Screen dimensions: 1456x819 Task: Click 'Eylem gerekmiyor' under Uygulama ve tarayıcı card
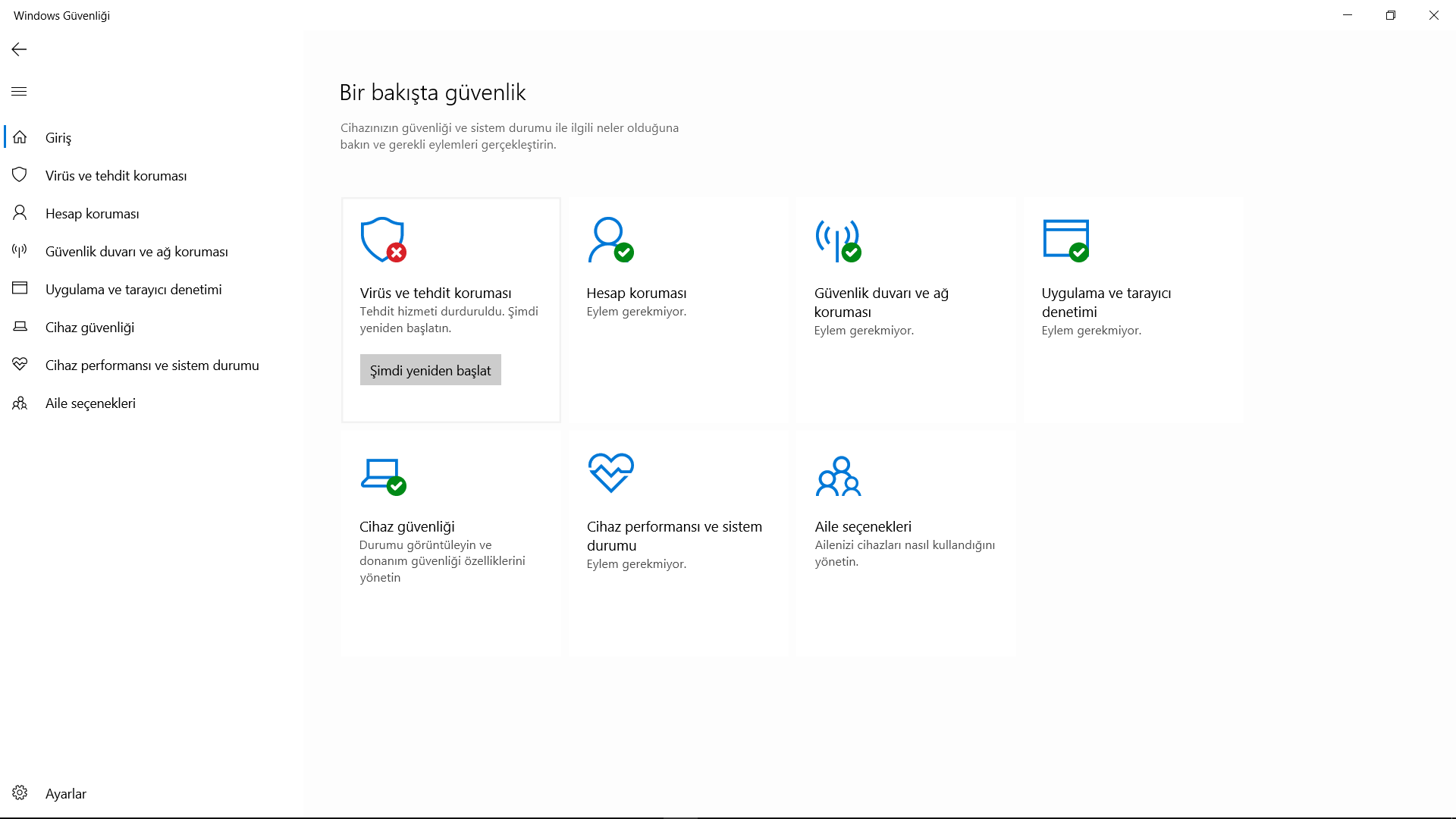coord(1091,330)
